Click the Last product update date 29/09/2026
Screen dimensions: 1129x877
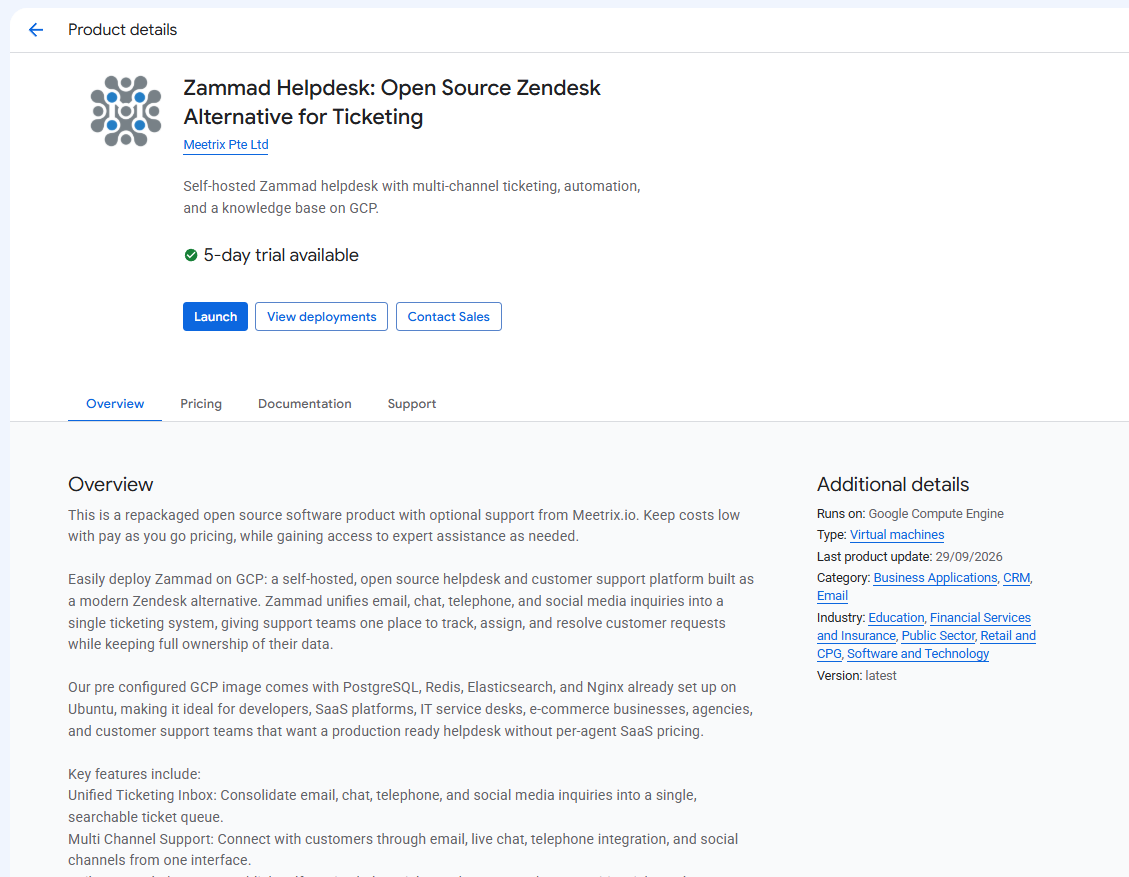click(969, 557)
